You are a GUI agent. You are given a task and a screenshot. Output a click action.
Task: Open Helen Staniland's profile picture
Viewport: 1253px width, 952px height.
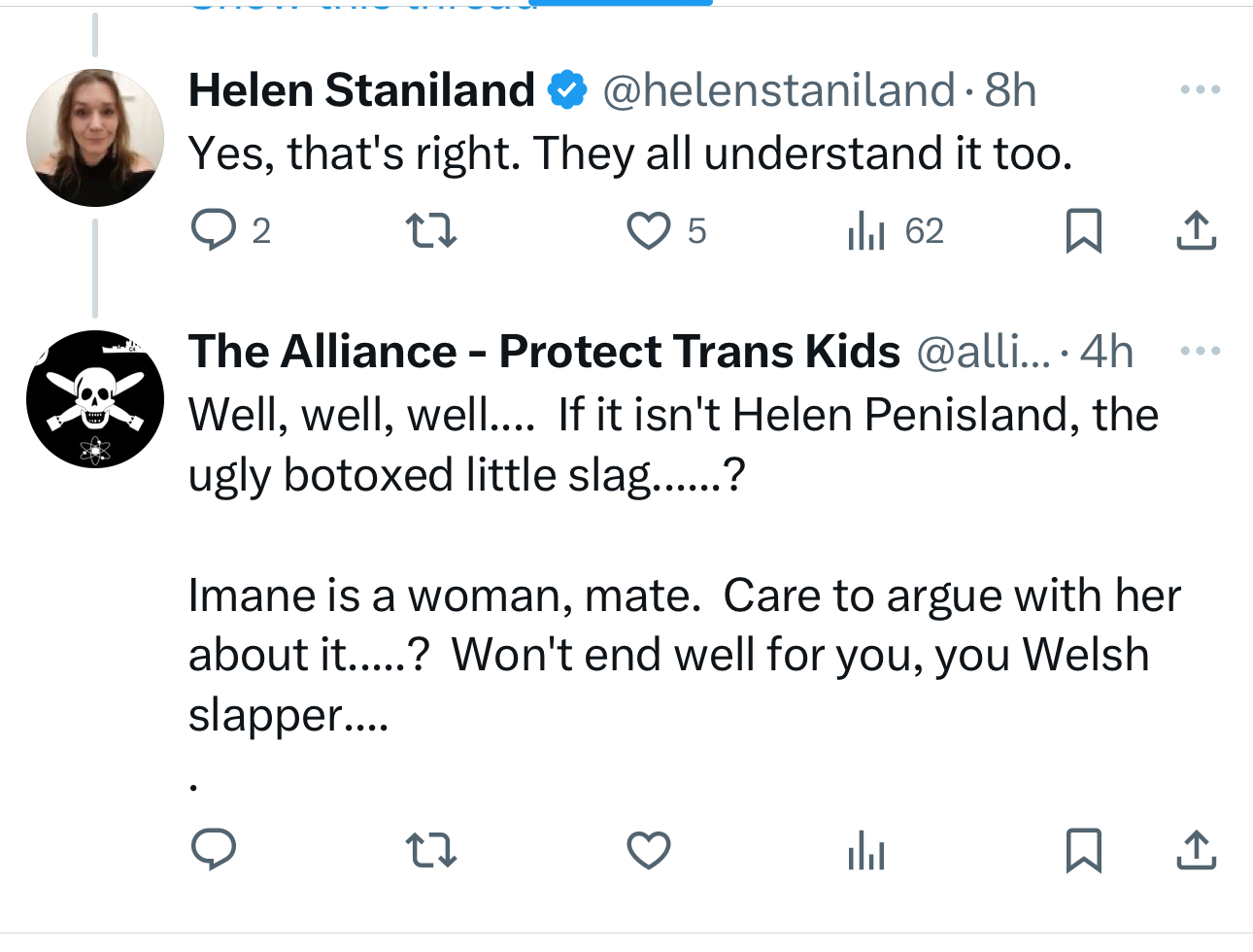95,137
